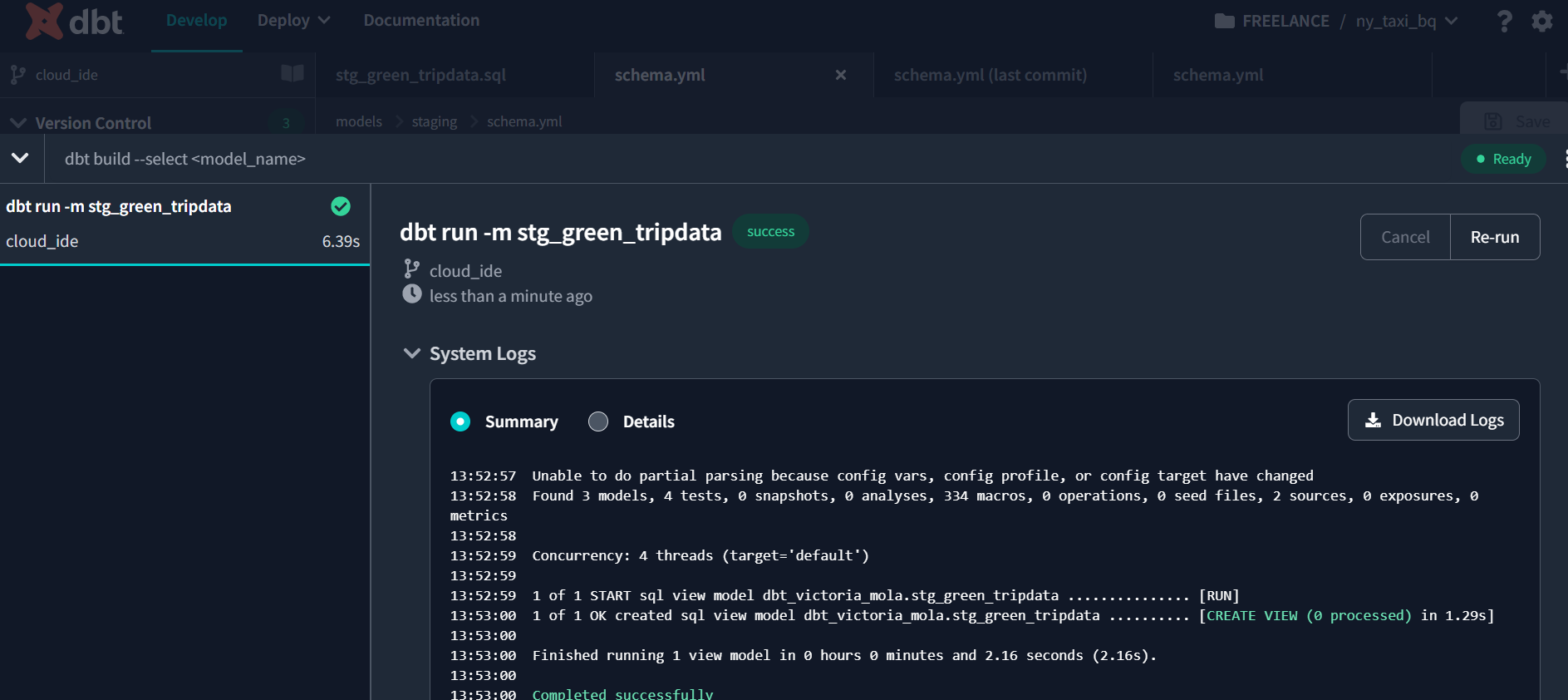Select the Details radio option
This screenshot has width=1568, height=700.
point(598,421)
